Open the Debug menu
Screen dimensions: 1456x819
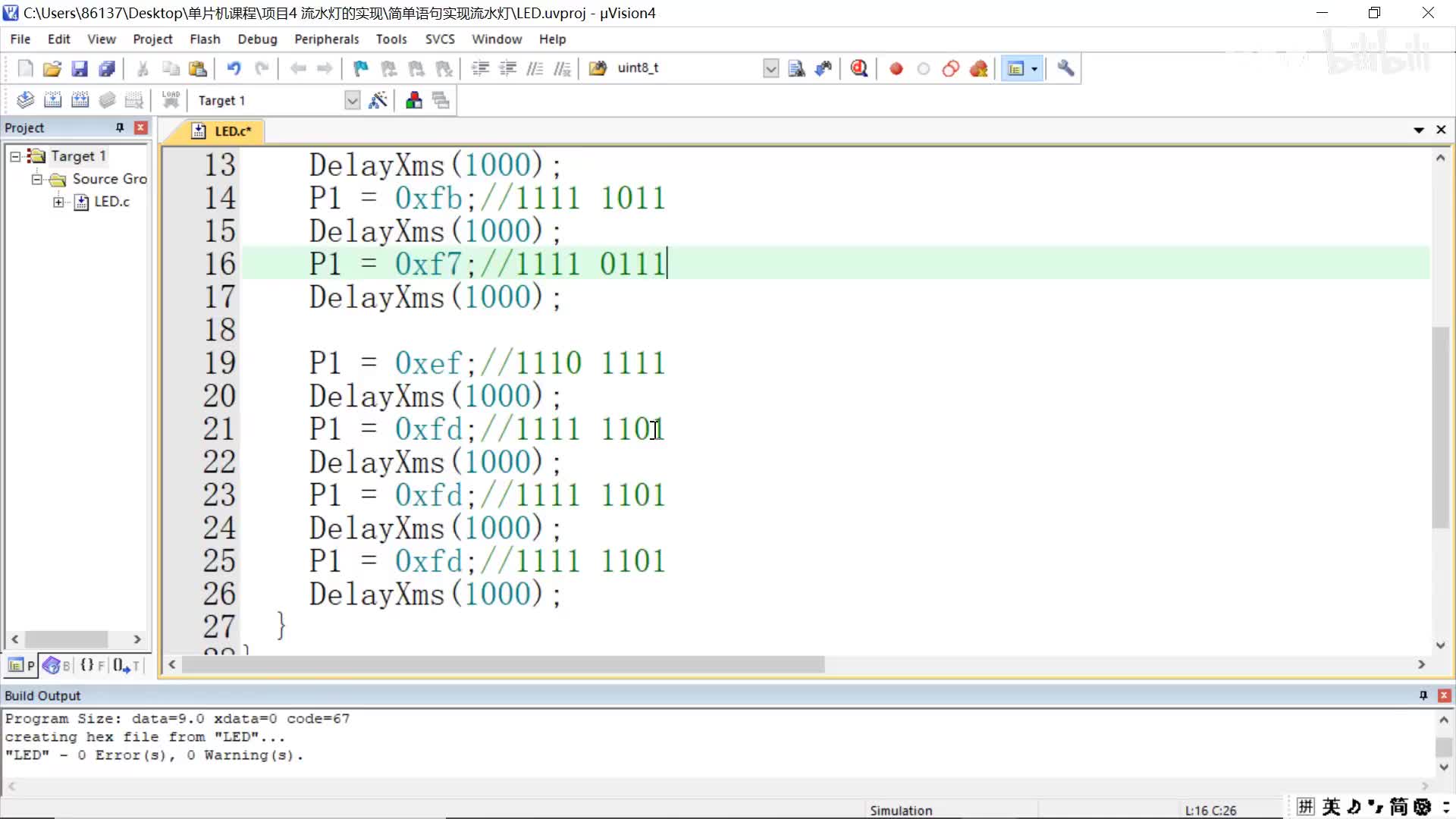pyautogui.click(x=257, y=39)
